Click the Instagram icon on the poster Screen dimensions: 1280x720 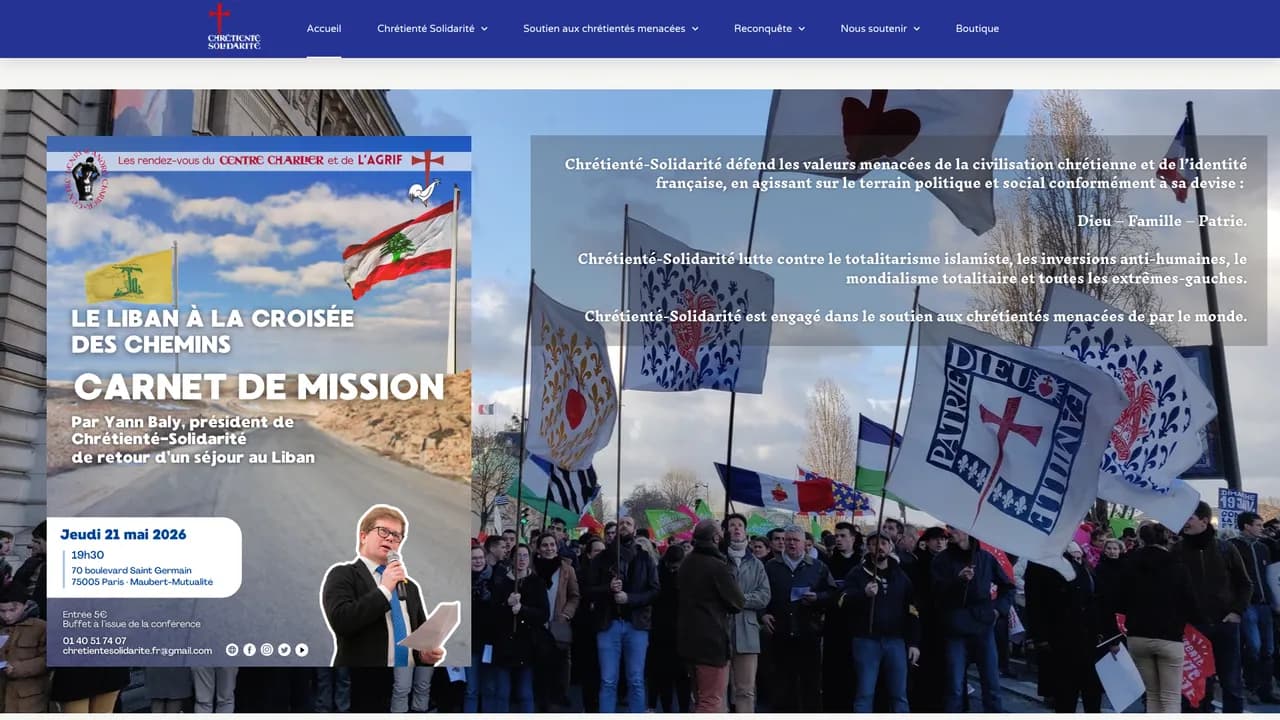click(x=267, y=650)
